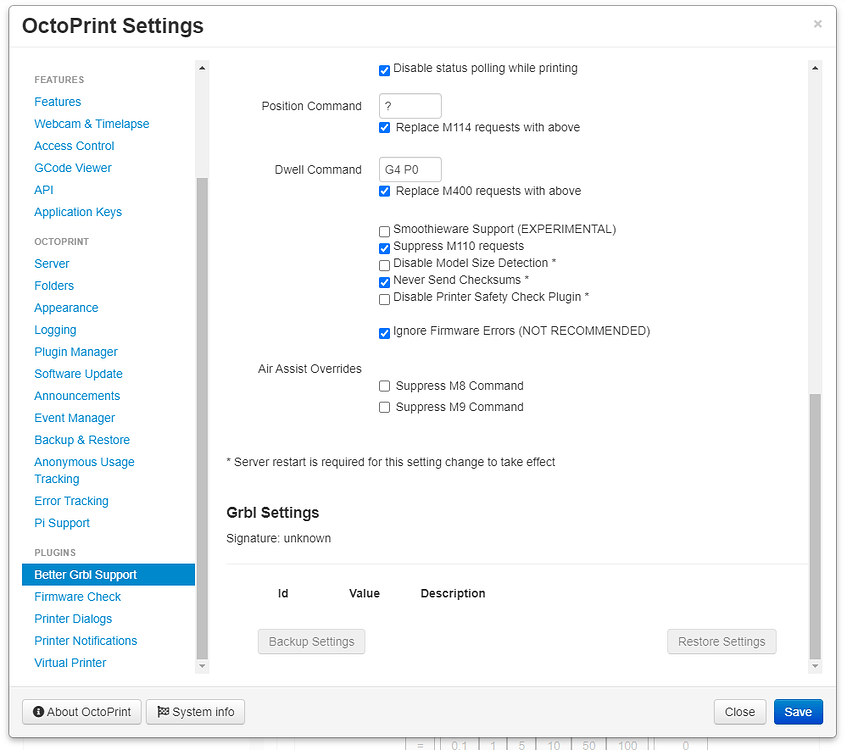Viewport: 846px width, 750px height.
Task: Open Features settings page
Action: [57, 101]
